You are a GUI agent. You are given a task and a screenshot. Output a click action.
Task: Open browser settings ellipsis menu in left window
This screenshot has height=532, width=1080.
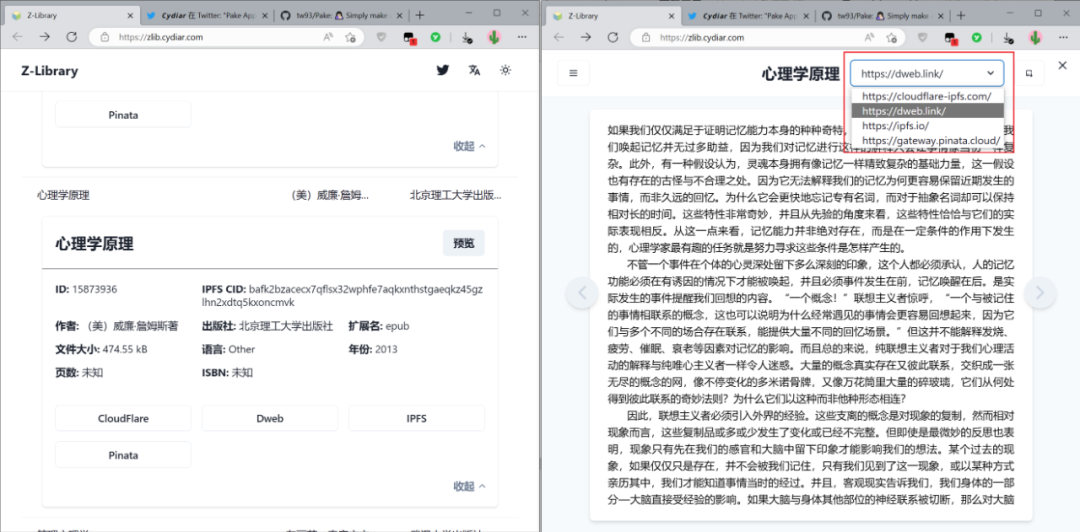click(522, 37)
